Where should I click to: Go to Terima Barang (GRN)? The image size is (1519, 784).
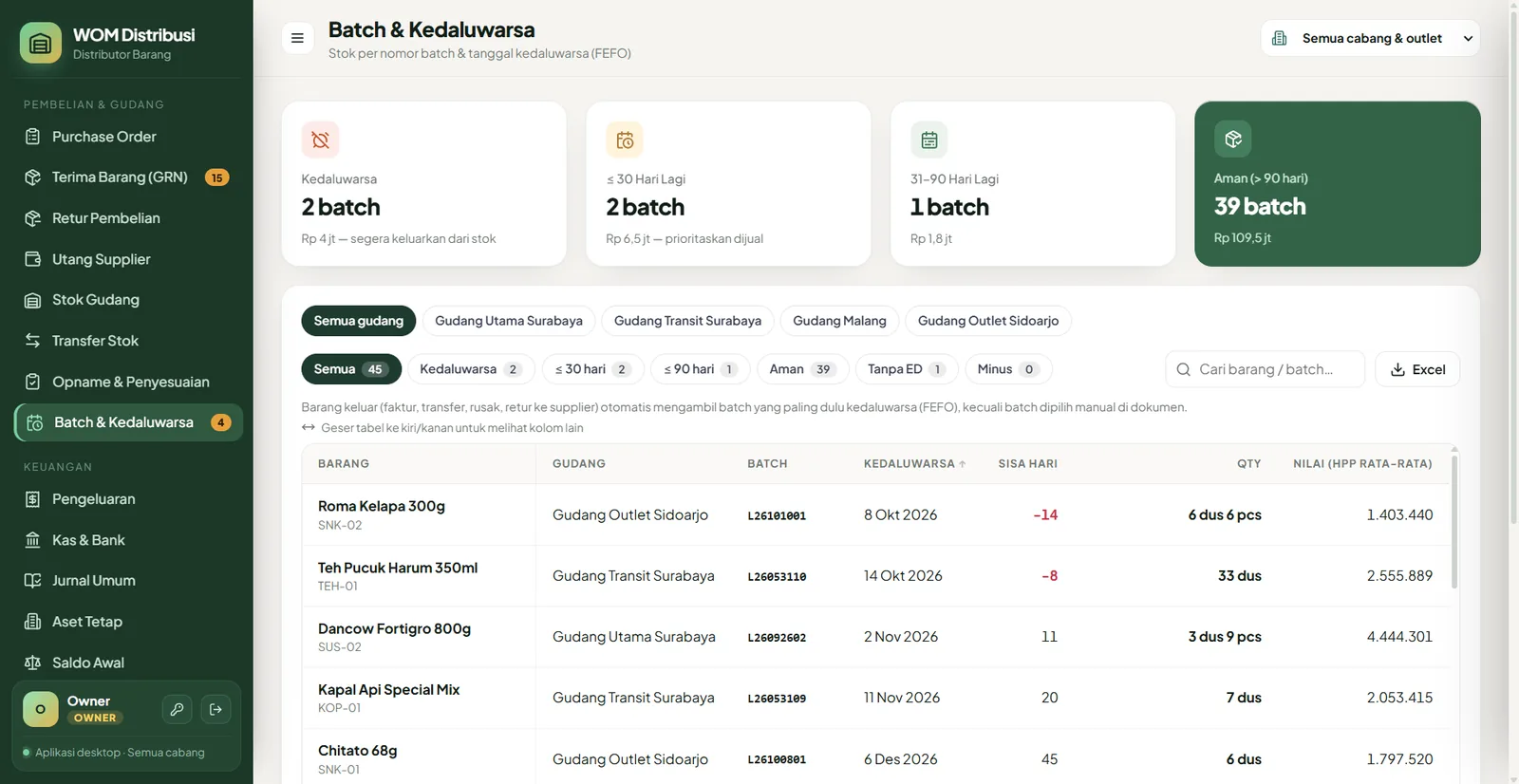(128, 177)
